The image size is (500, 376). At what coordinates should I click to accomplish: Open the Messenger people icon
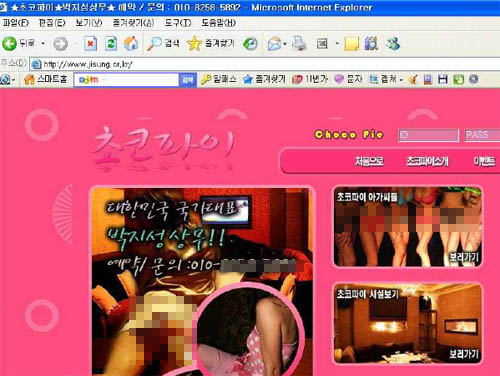[393, 44]
